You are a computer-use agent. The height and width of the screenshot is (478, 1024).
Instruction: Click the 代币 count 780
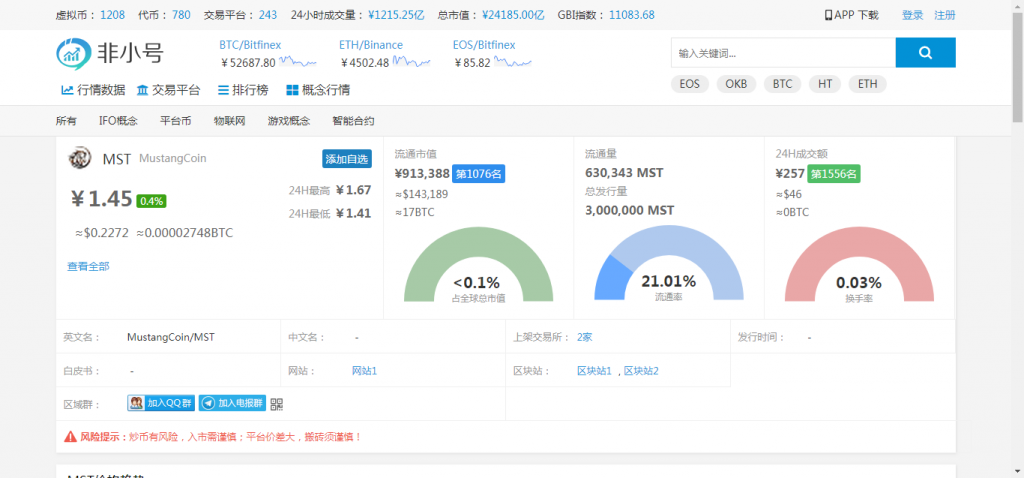pos(182,15)
